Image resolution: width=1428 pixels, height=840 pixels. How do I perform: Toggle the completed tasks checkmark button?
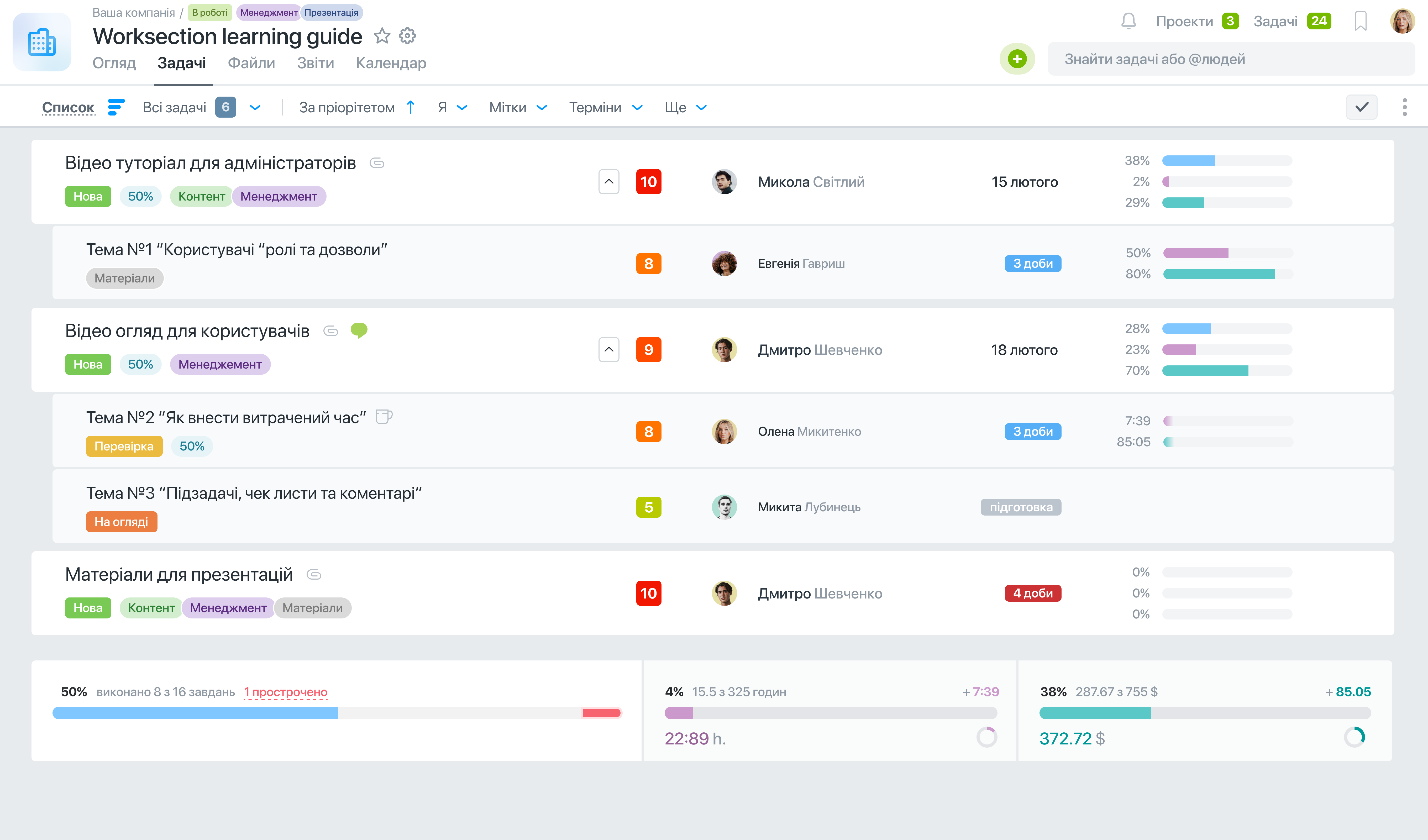[x=1361, y=107]
